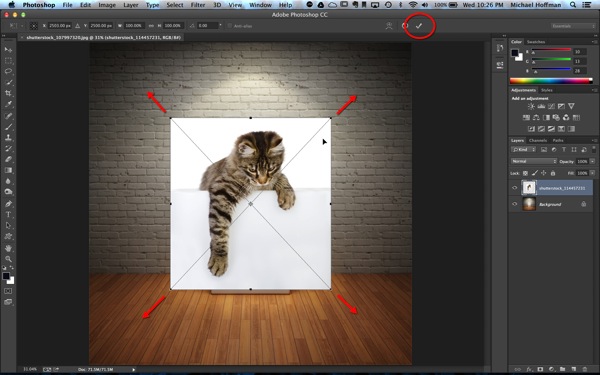Select the Healing Brush tool
The height and width of the screenshot is (375, 600).
[x=8, y=116]
